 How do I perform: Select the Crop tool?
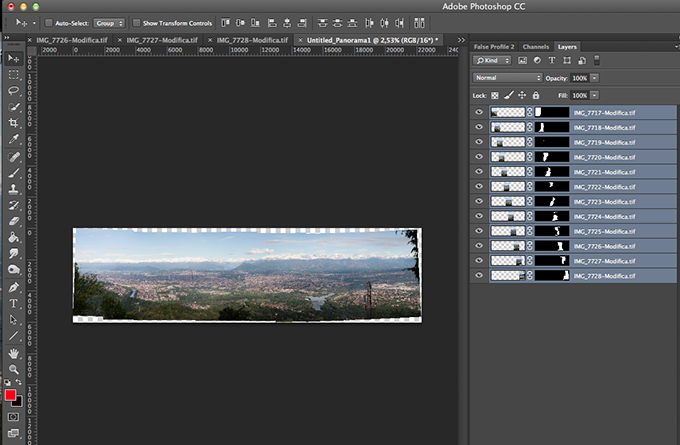14,123
